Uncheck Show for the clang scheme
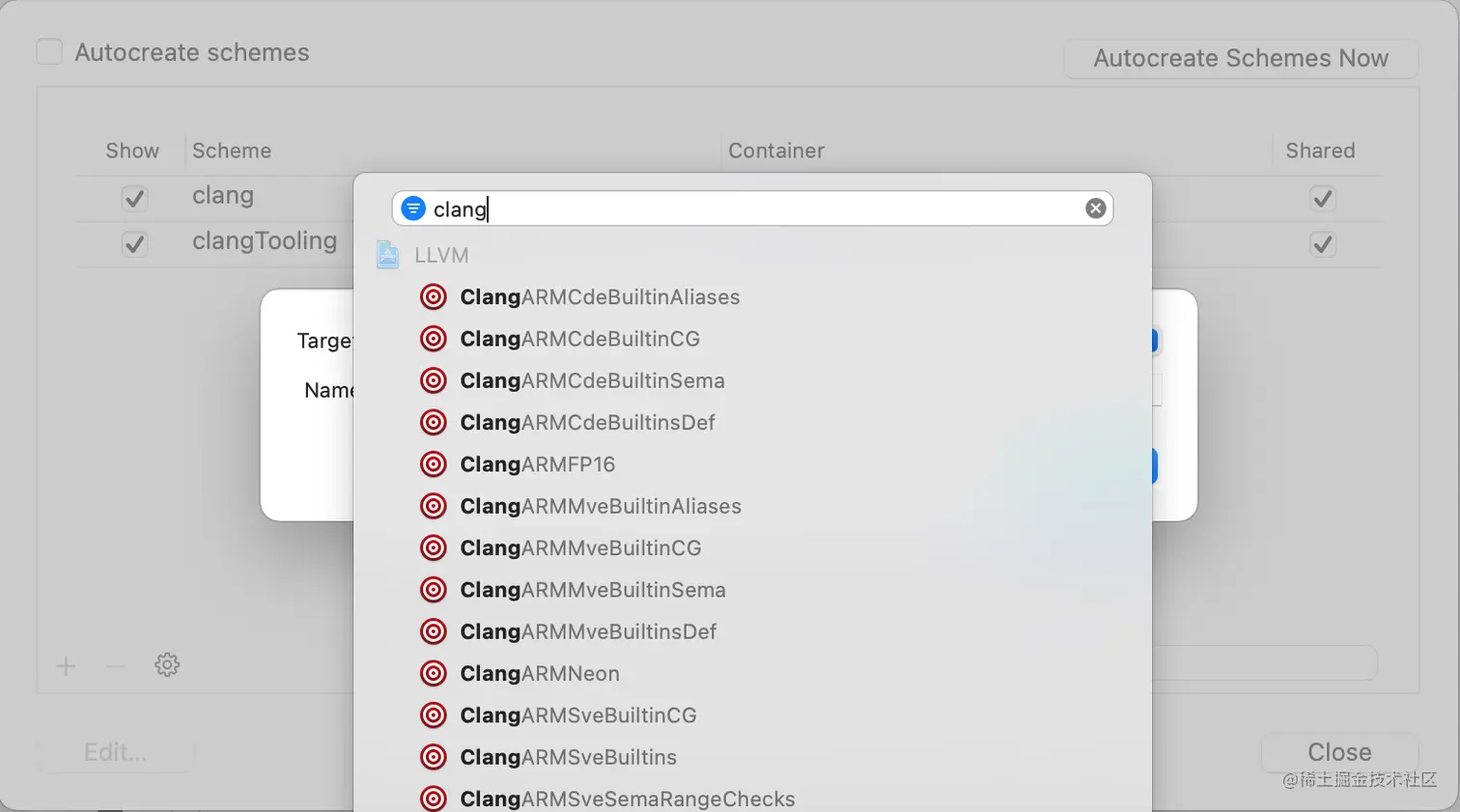The width and height of the screenshot is (1460, 812). coord(134,198)
